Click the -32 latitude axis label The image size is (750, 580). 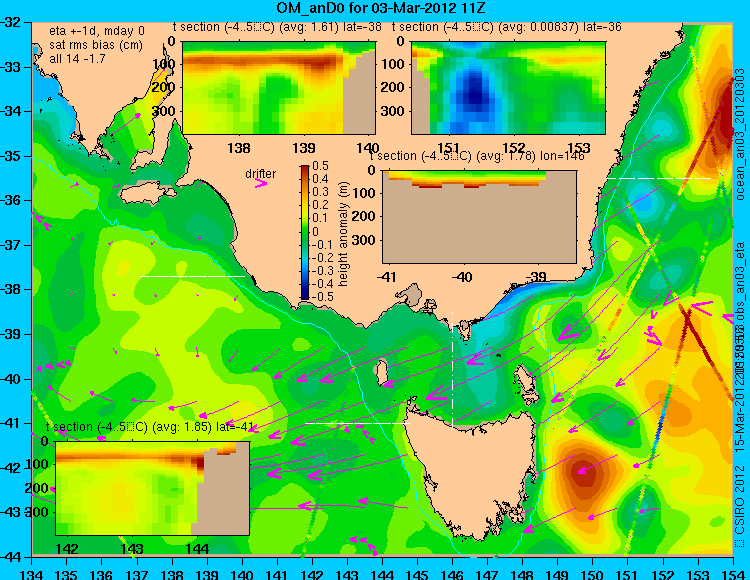11,22
